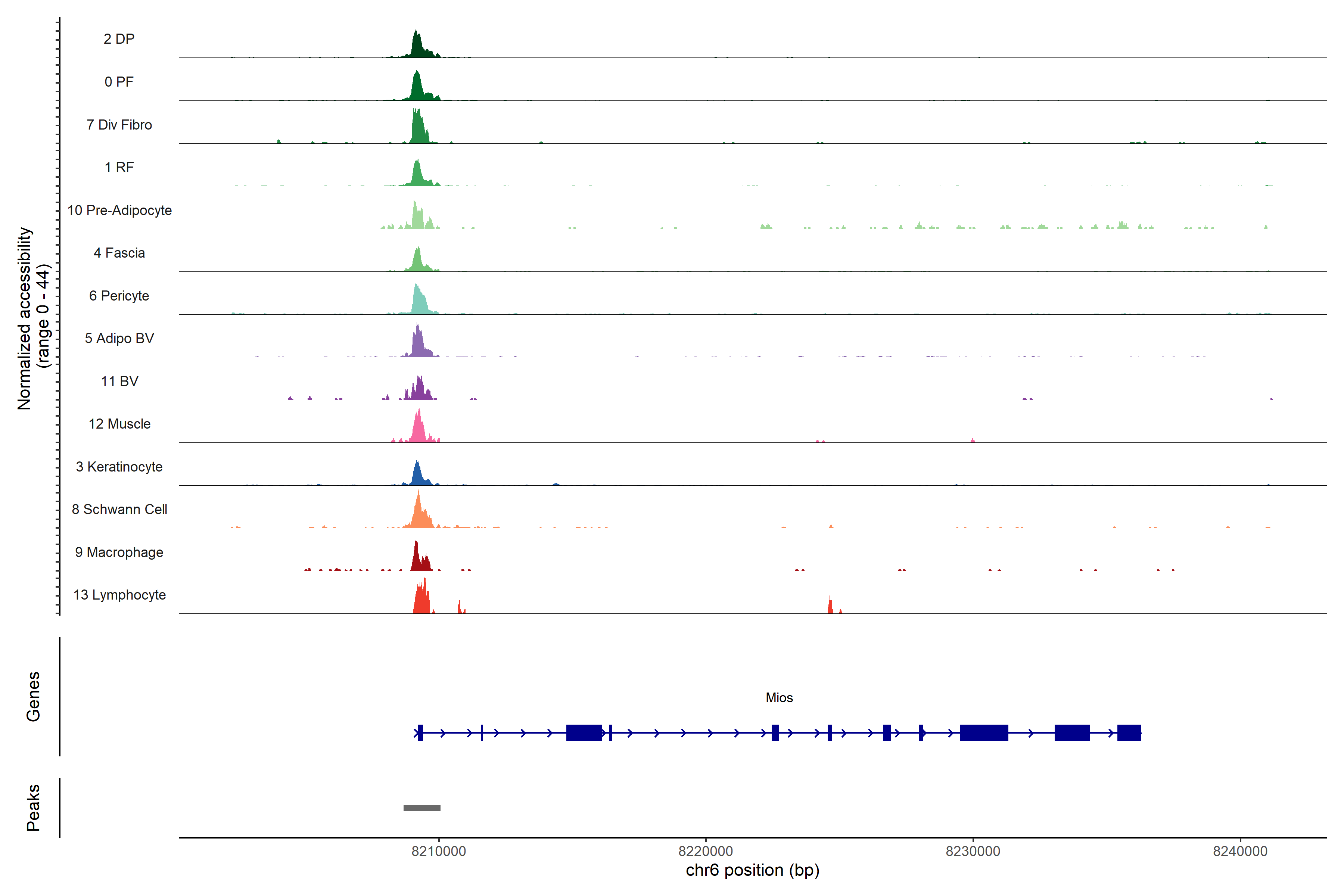The image size is (1344, 896).
Task: Click the red Lymphocyte peak near 8224500
Action: pyautogui.click(x=830, y=606)
